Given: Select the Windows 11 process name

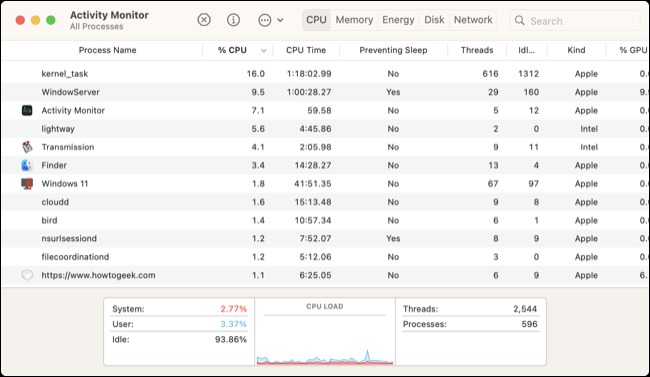Looking at the screenshot, I should (65, 183).
